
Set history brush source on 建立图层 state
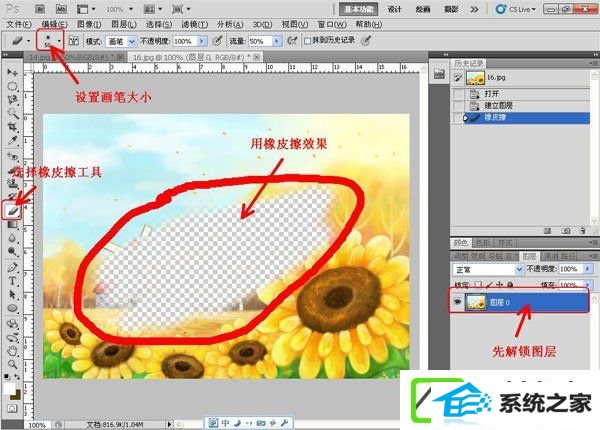click(458, 106)
